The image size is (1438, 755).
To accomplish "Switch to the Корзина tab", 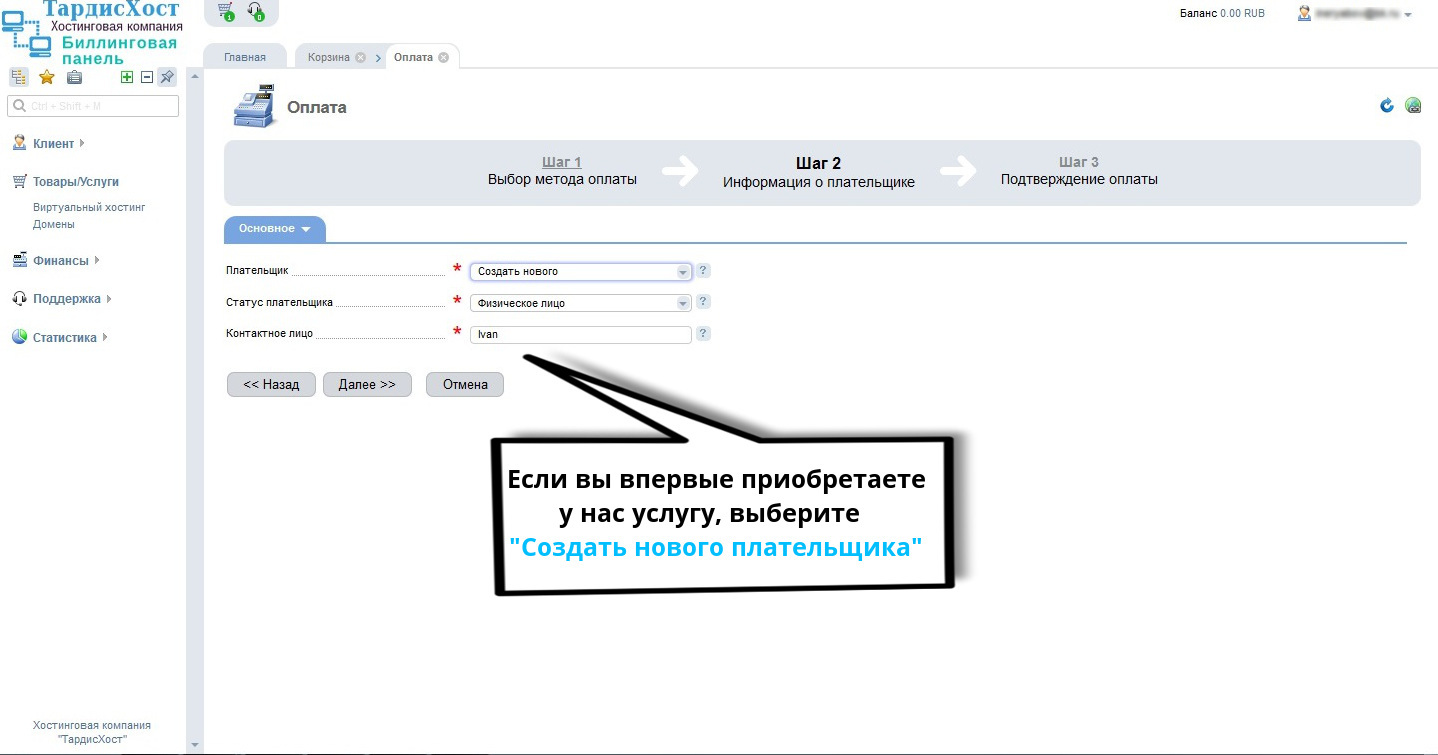I will point(329,57).
